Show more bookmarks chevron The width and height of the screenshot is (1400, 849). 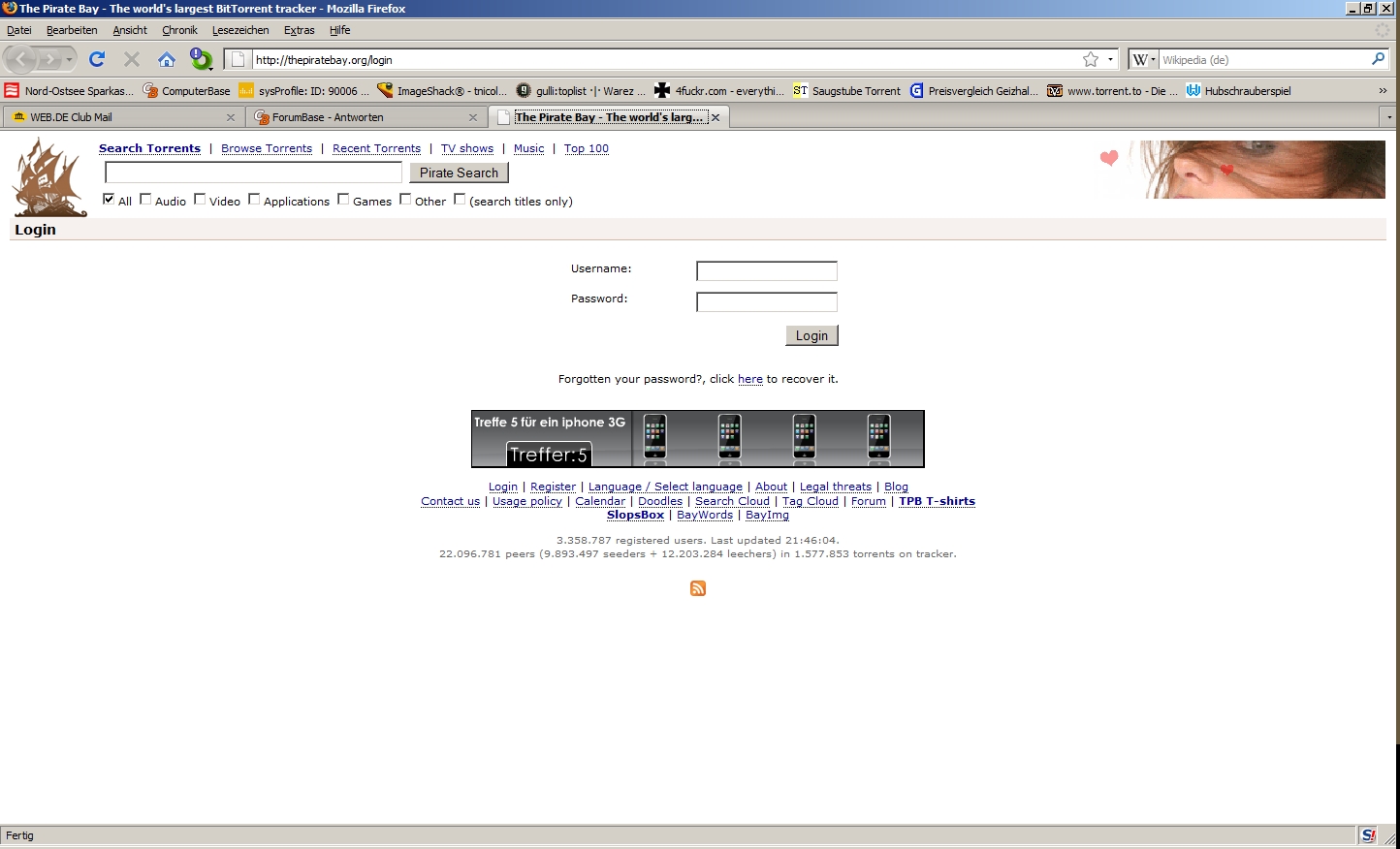[1383, 90]
